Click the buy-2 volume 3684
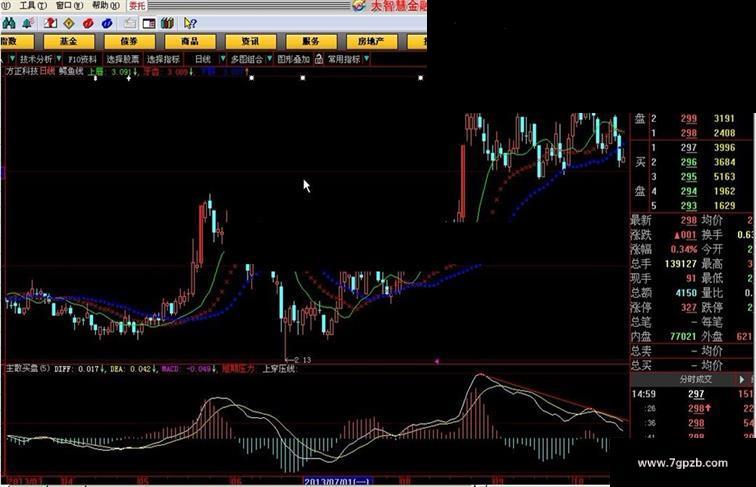This screenshot has height=487, width=756. pos(724,162)
